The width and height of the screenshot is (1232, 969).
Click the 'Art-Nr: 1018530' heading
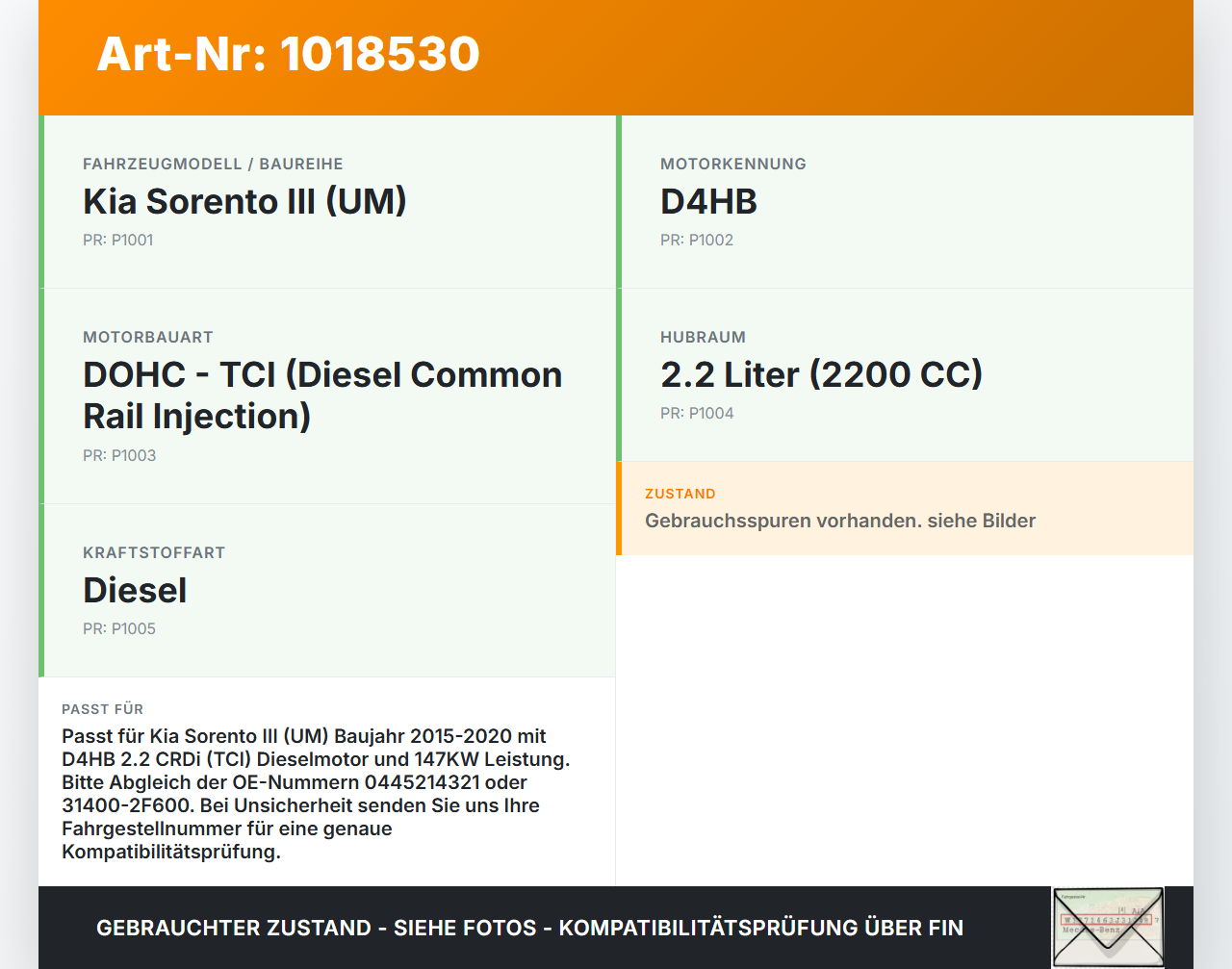(x=288, y=54)
